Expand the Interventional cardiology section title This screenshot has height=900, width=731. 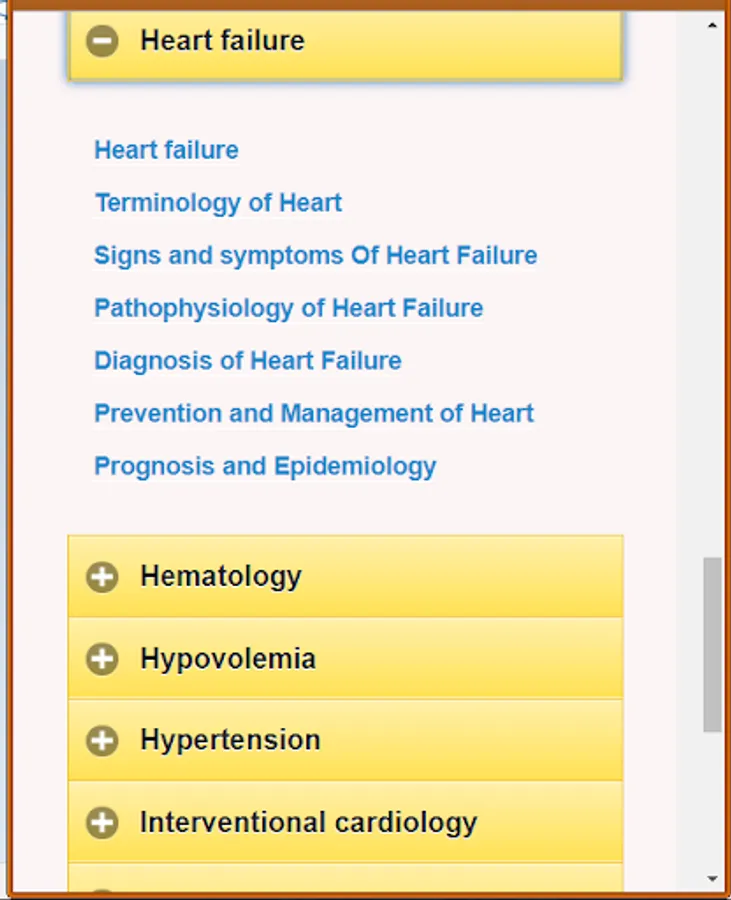pyautogui.click(x=308, y=822)
